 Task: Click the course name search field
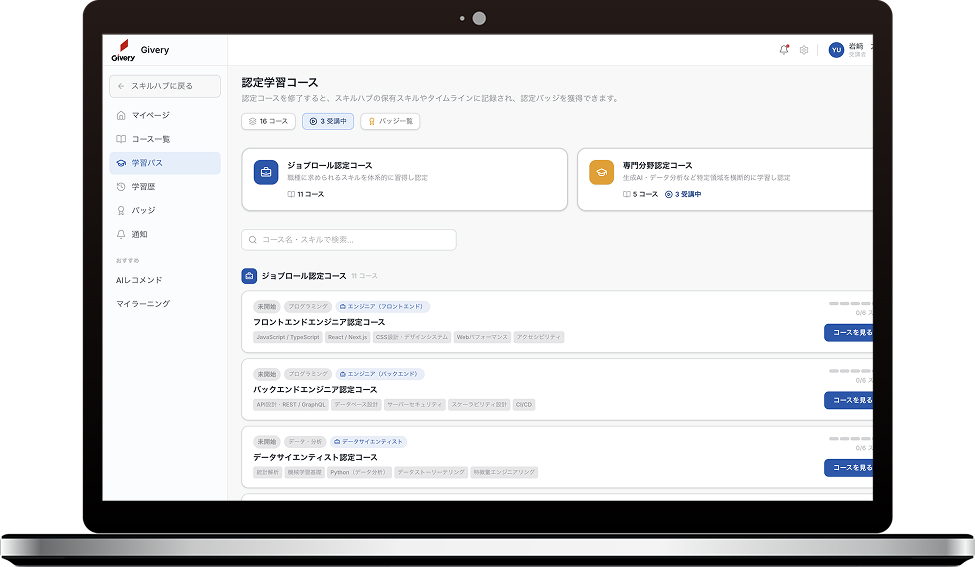349,240
